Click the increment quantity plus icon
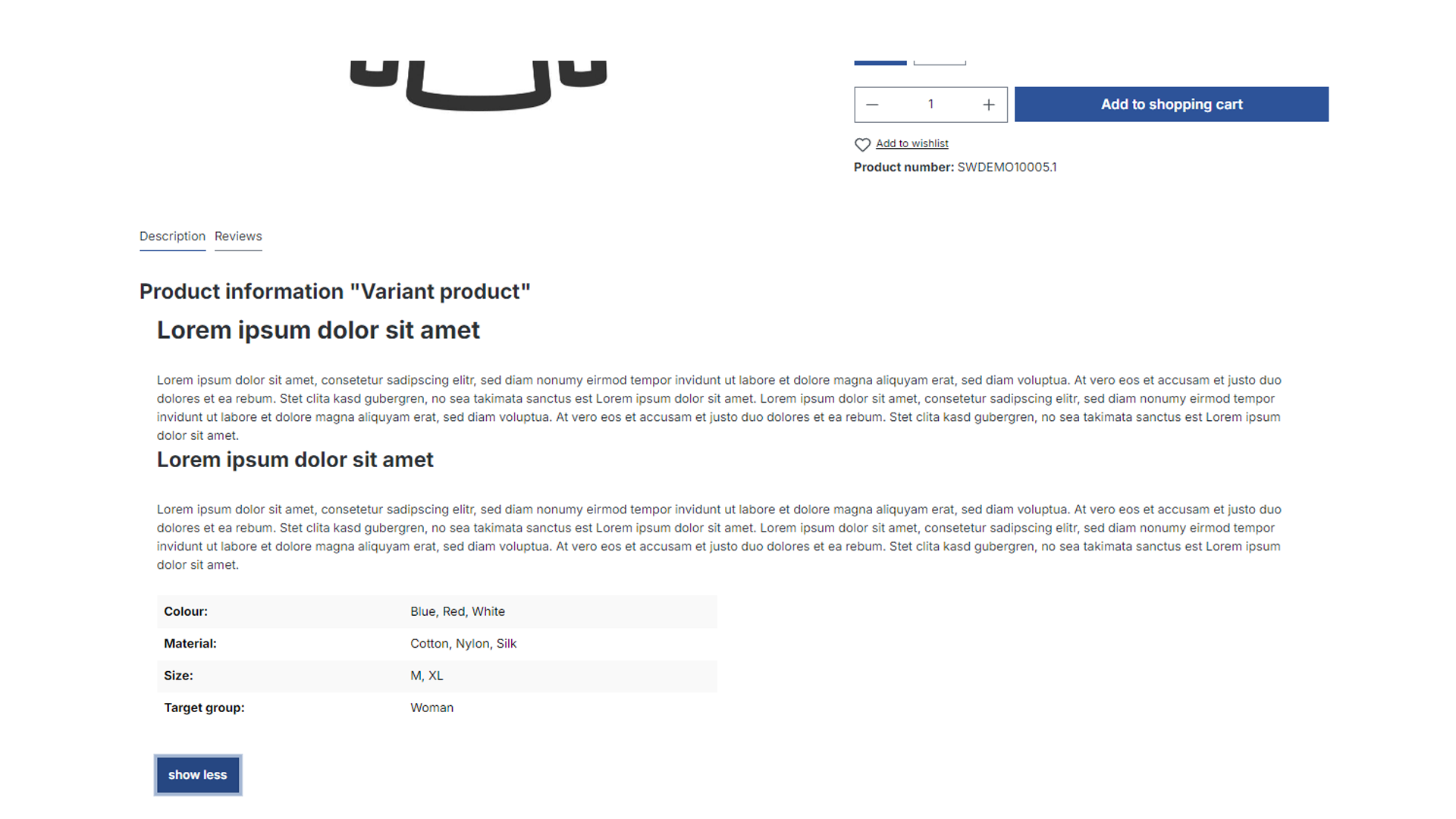The width and height of the screenshot is (1456, 819). click(x=989, y=104)
